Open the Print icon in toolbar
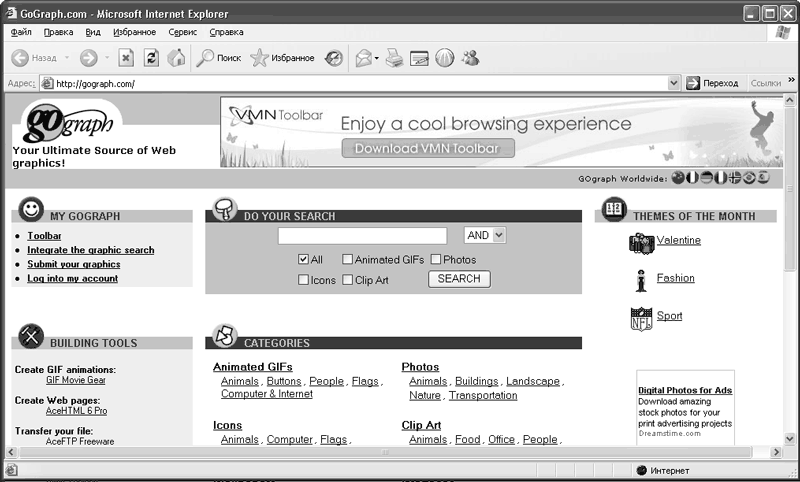Image resolution: width=800 pixels, height=482 pixels. [x=395, y=58]
